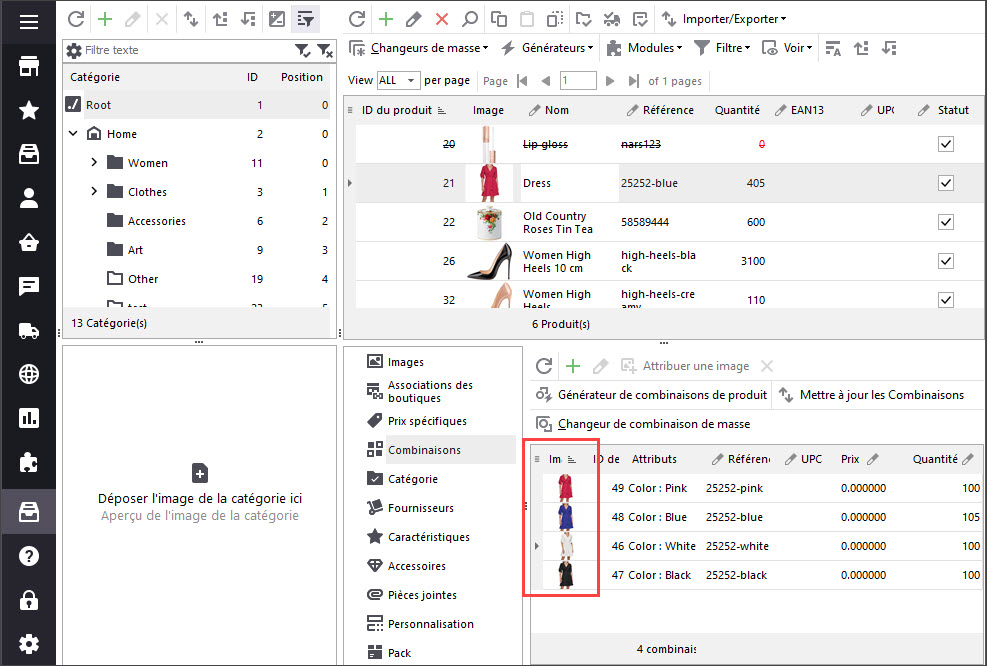Copy the selected product
Viewport: 987px width, 666px height.
click(499, 19)
